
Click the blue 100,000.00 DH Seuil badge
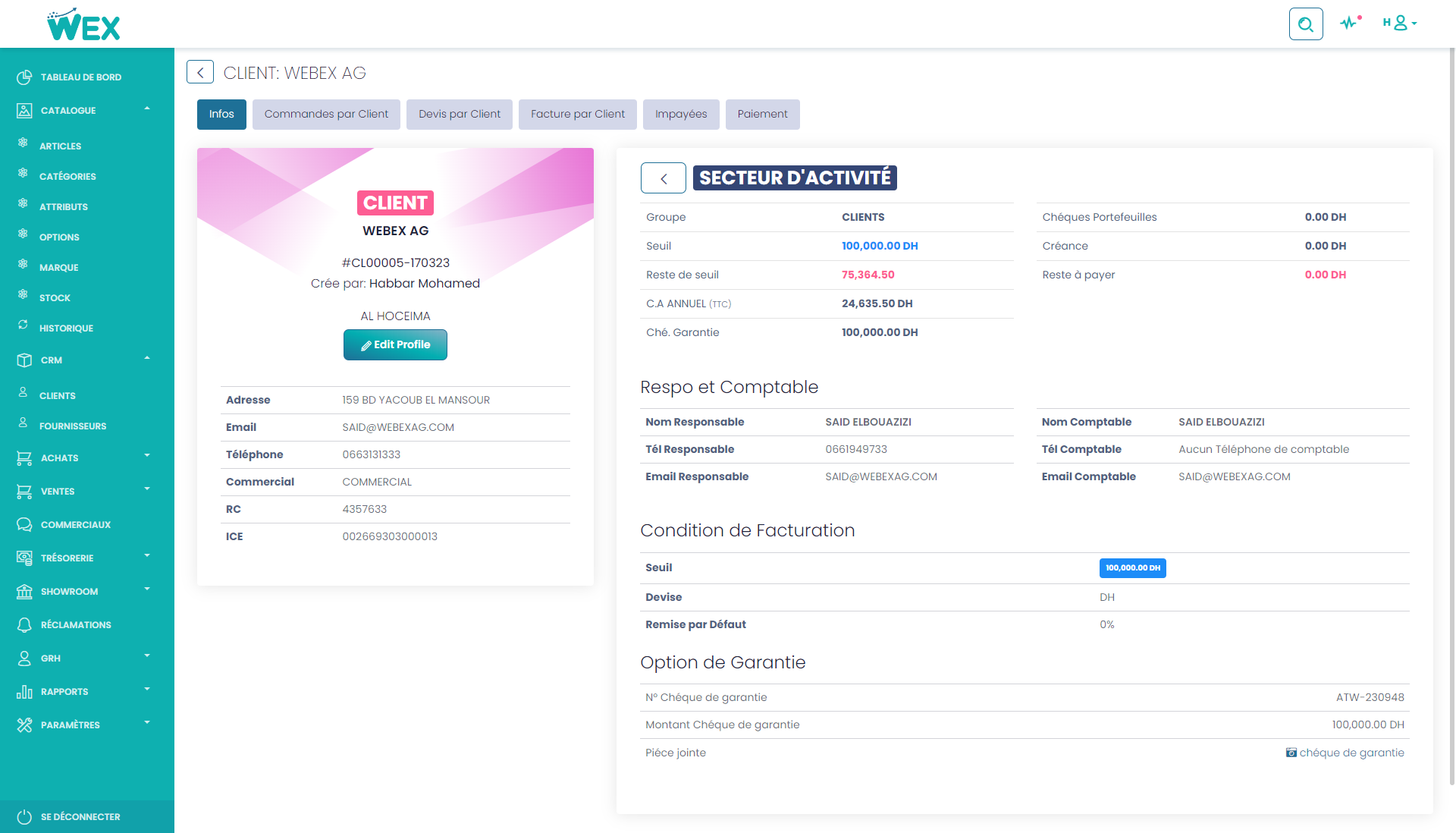click(x=1132, y=568)
